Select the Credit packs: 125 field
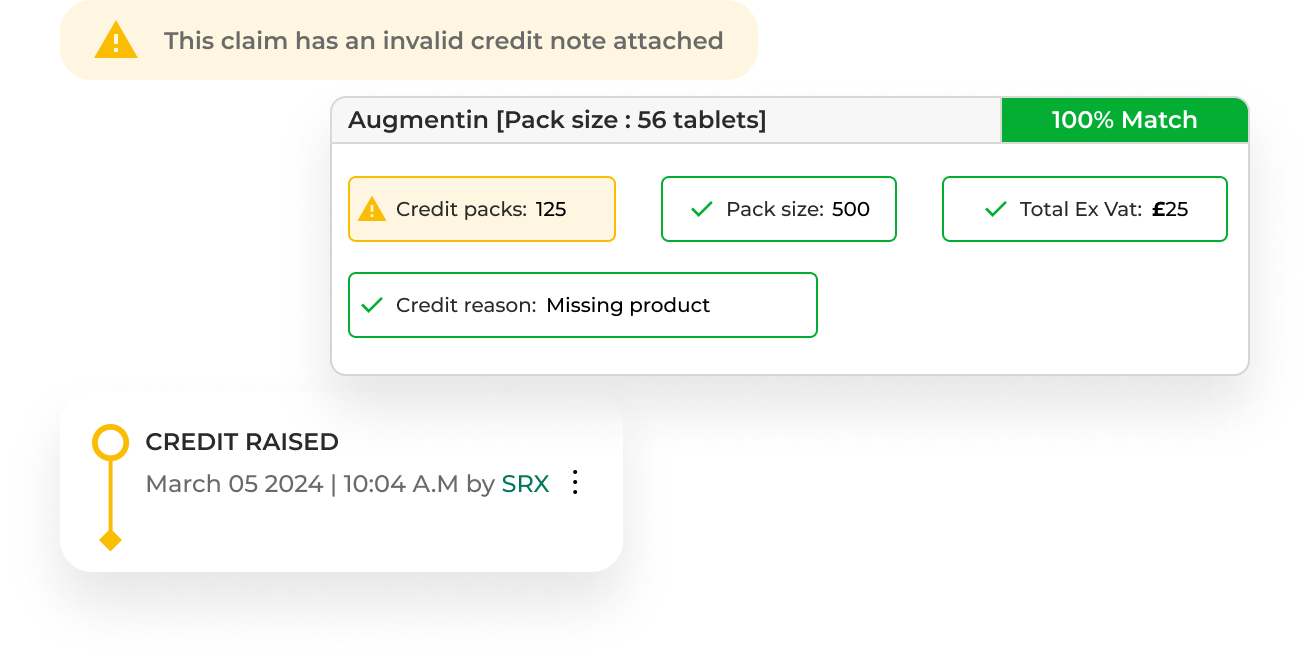The height and width of the screenshot is (664, 1310). (481, 209)
